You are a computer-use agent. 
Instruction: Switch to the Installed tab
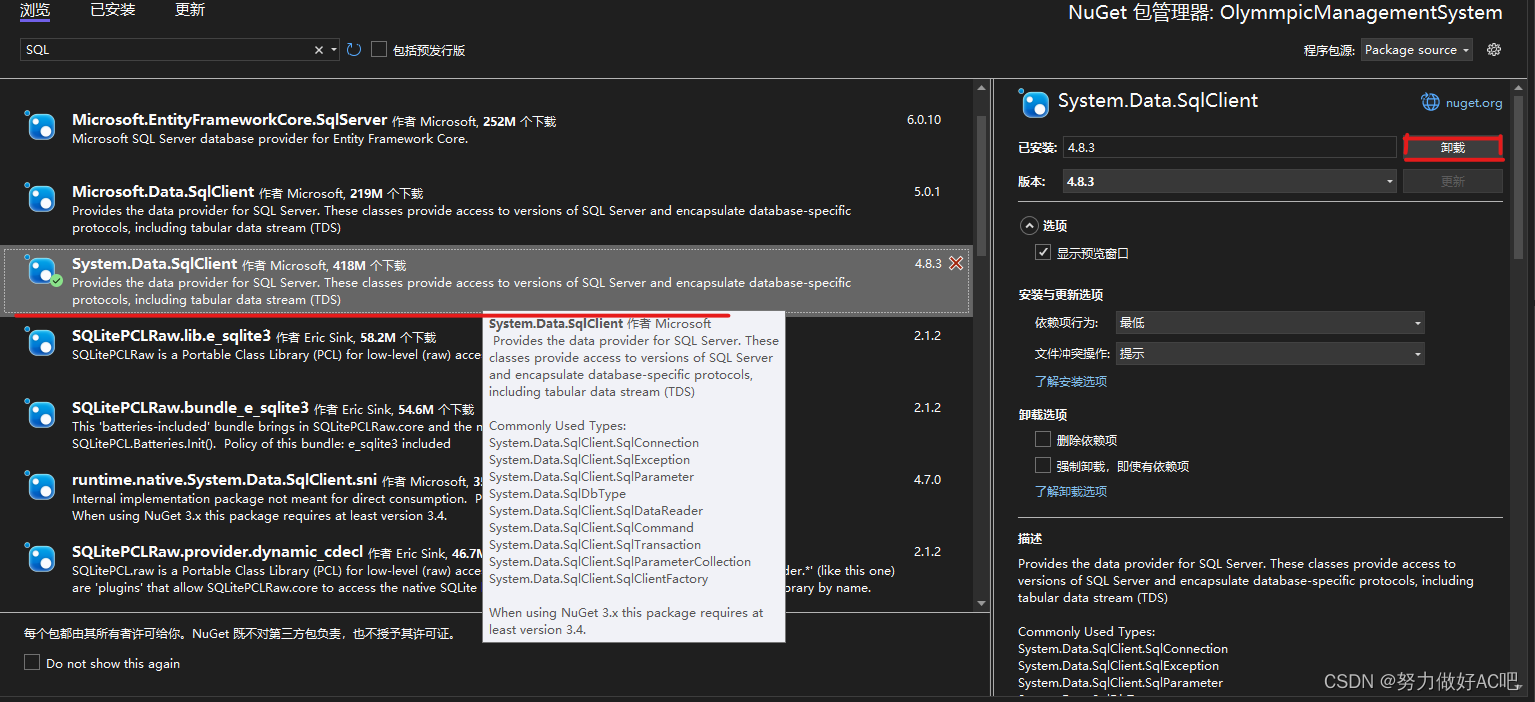tap(113, 11)
